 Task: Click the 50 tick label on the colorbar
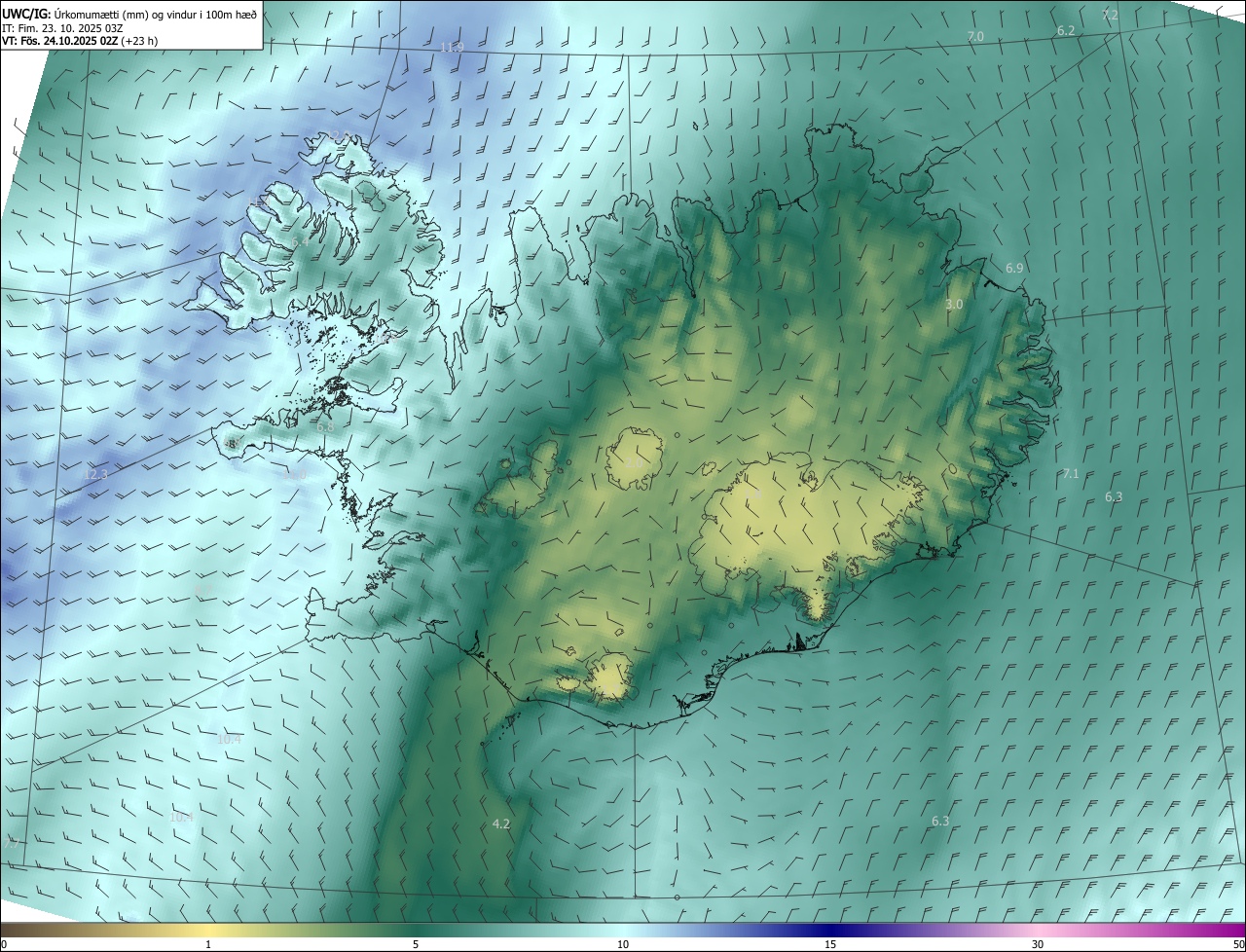click(1238, 944)
